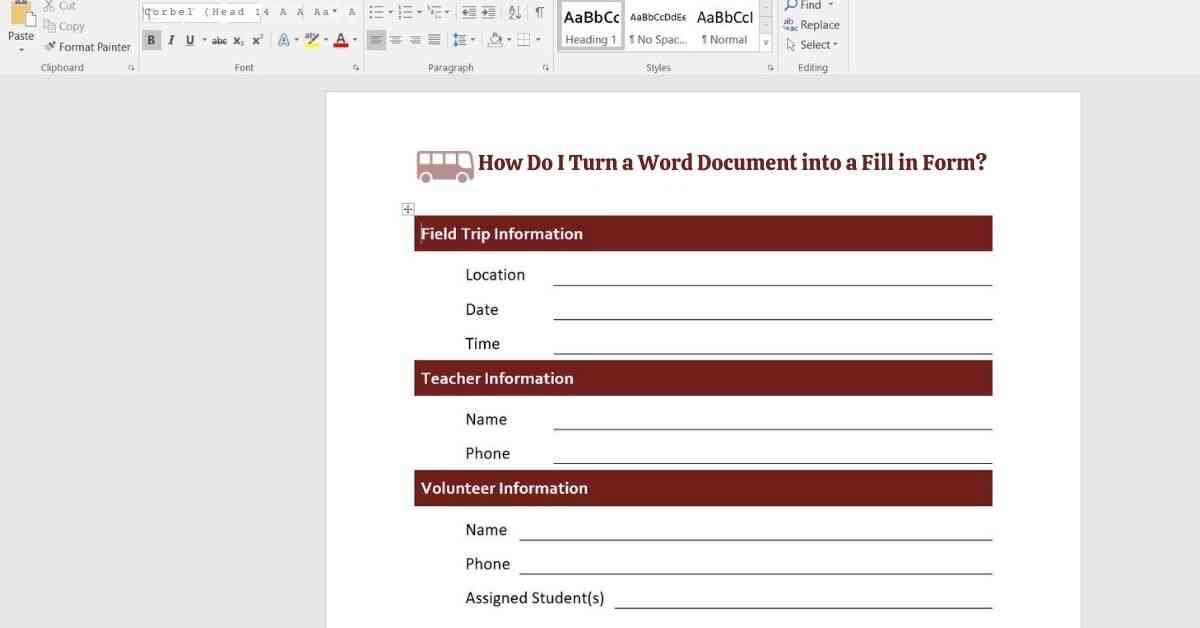The width and height of the screenshot is (1200, 628).
Task: Click the Font name input box
Action: pos(200,13)
